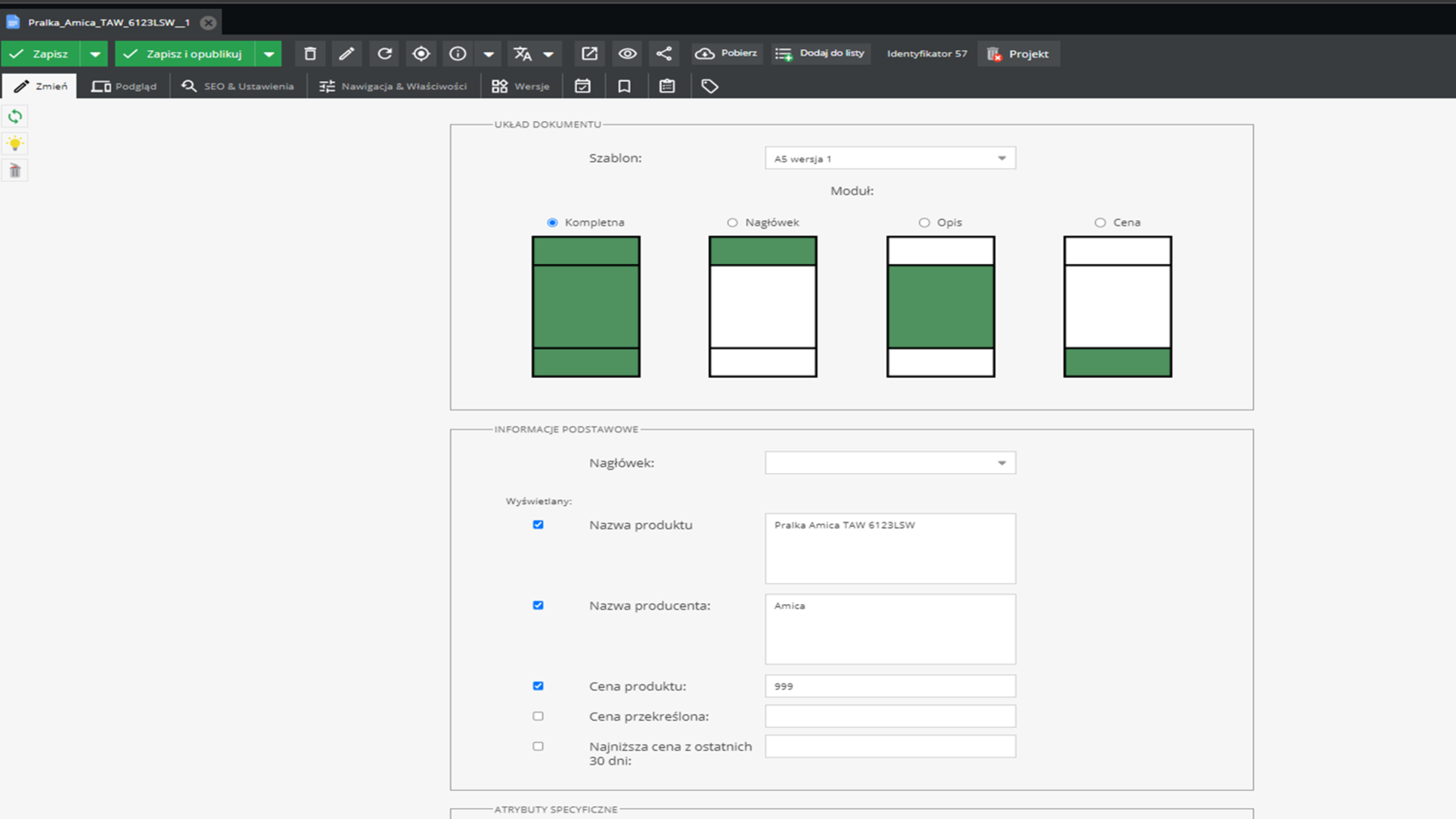Expand the Zapisz button dropdown arrow

[x=95, y=54]
